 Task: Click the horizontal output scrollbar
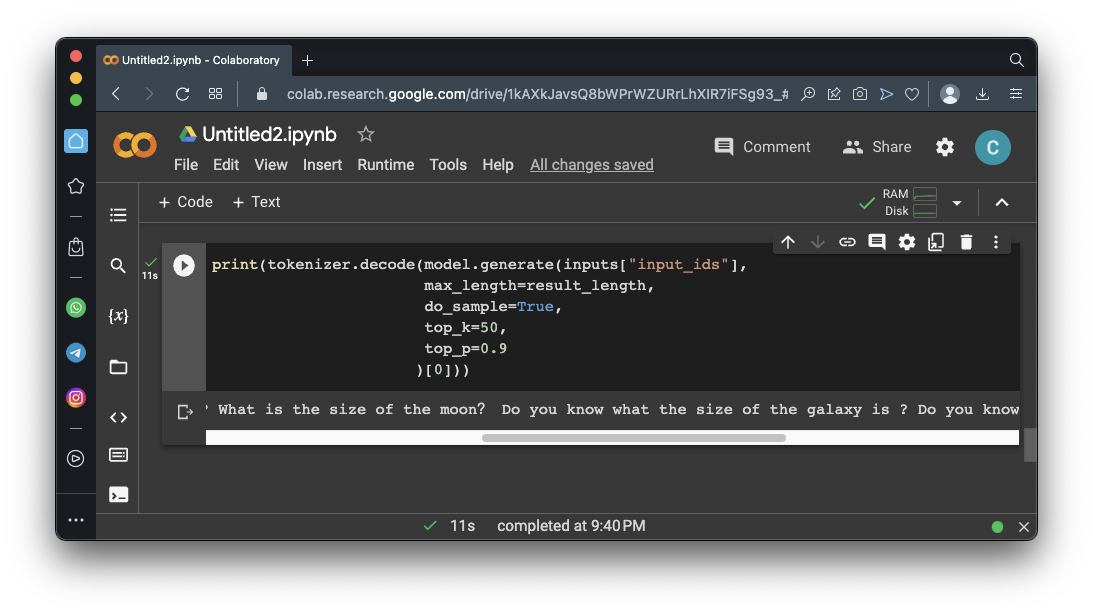633,438
